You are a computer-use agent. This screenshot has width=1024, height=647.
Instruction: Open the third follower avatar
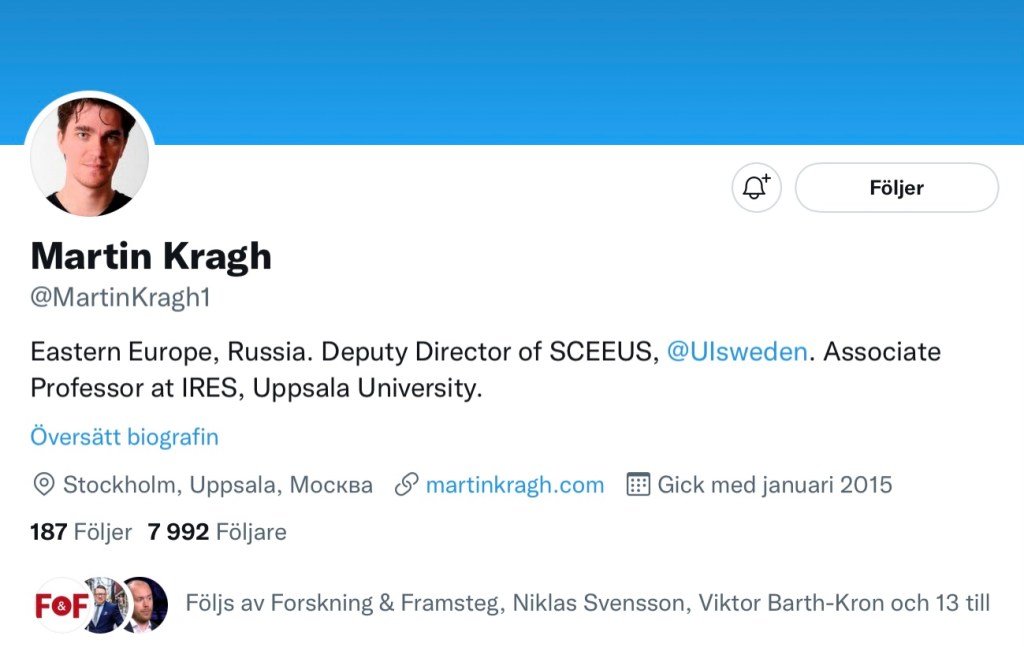pos(145,605)
